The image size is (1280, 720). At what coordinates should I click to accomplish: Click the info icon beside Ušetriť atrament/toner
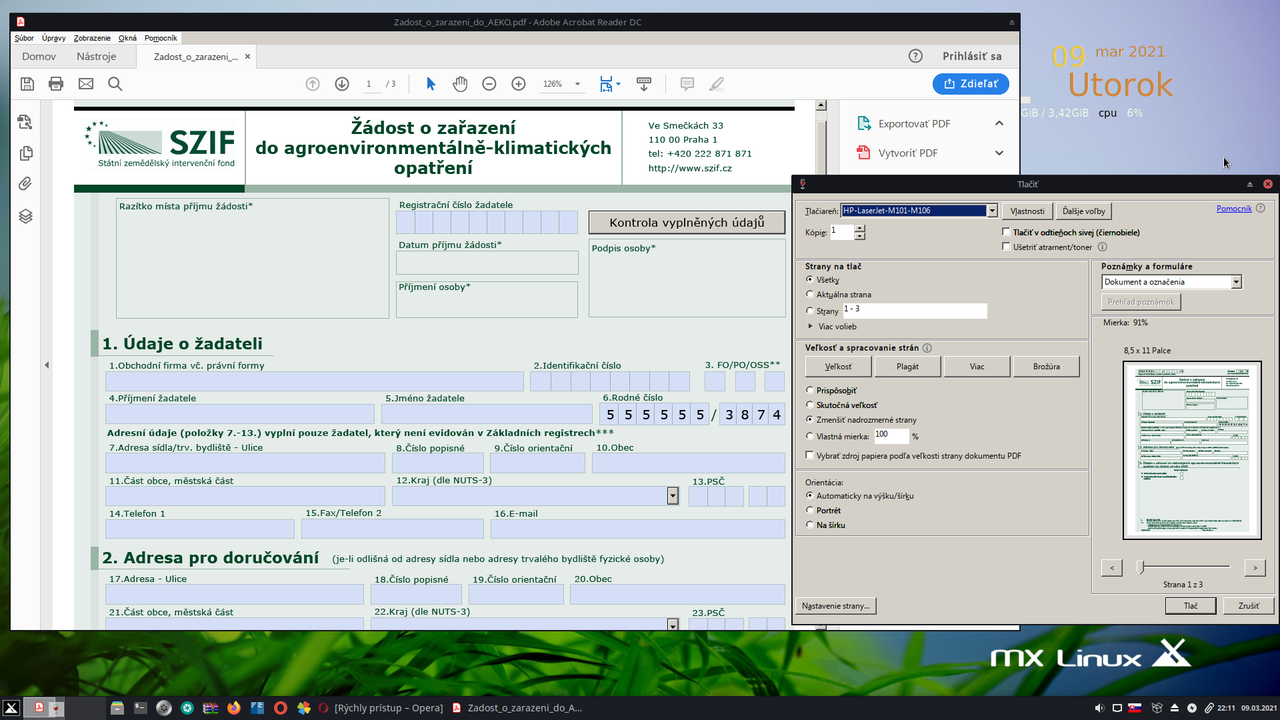tap(1102, 247)
